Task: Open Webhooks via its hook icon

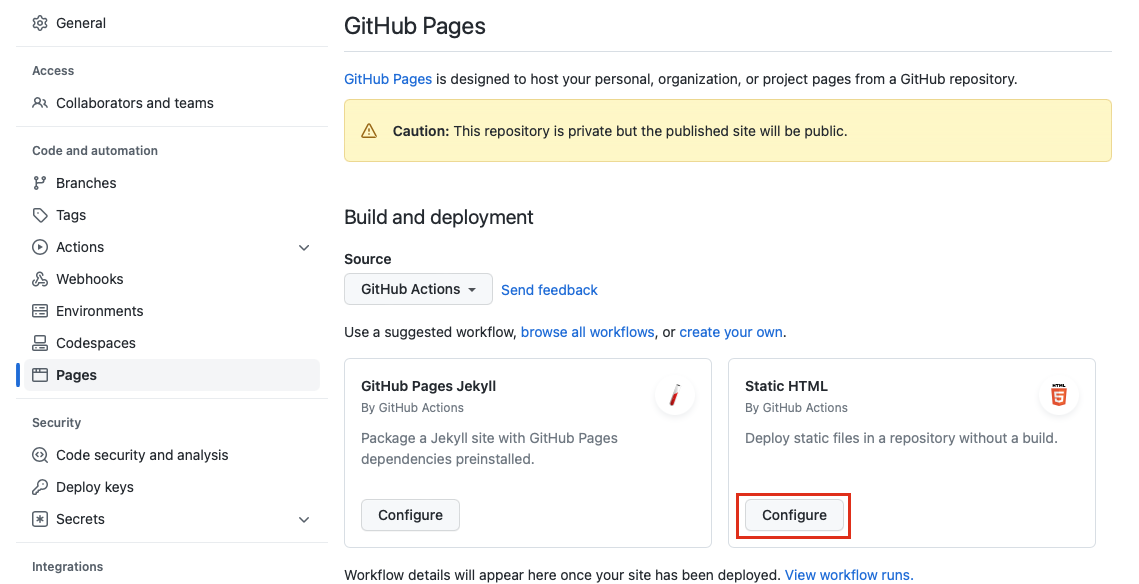Action: pos(40,278)
